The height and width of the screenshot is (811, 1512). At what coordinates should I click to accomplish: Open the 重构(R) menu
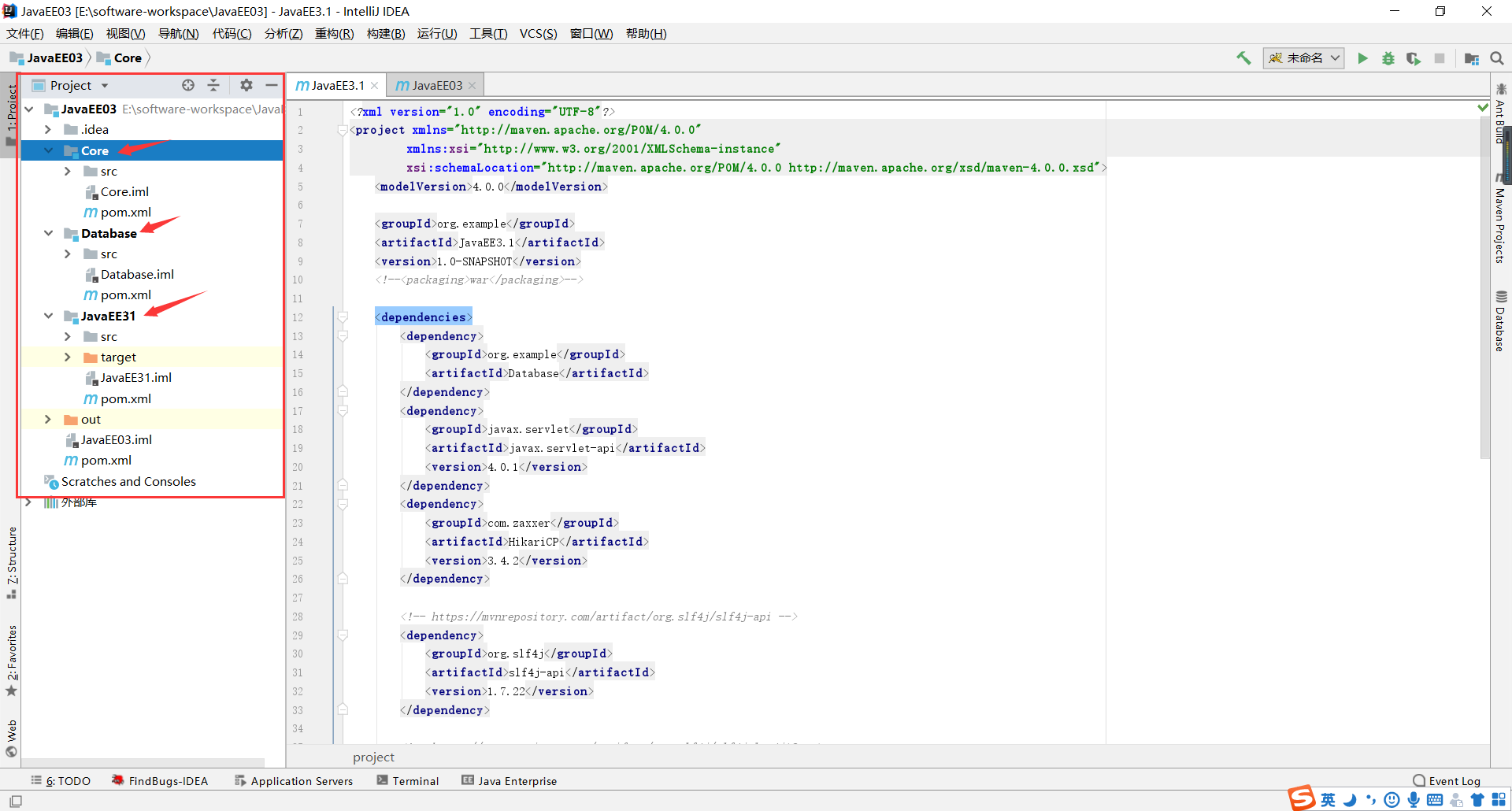334,34
